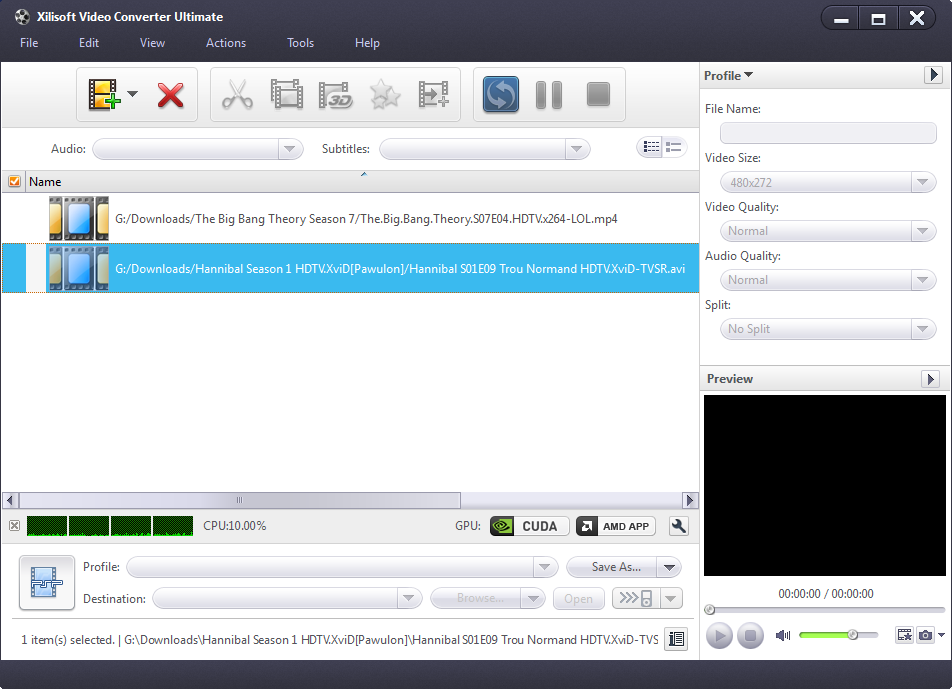Open the Actions menu
Viewport: 952px width, 689px height.
point(226,42)
